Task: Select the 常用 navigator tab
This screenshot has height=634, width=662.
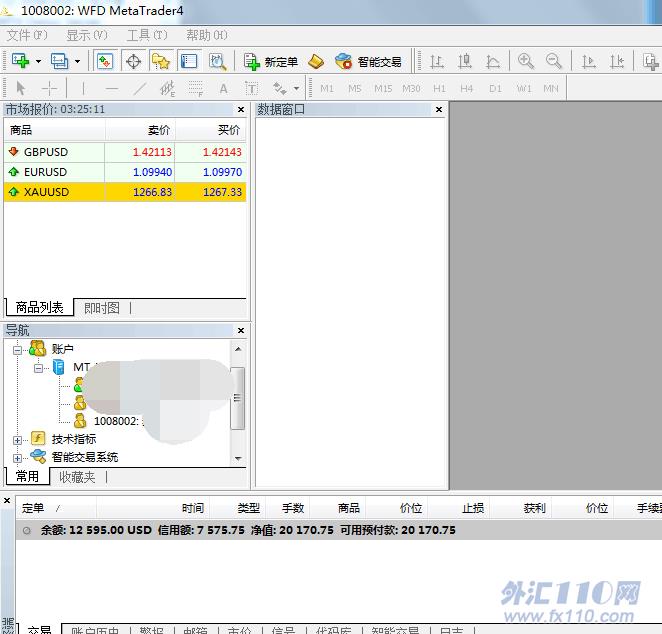Action: (27, 477)
